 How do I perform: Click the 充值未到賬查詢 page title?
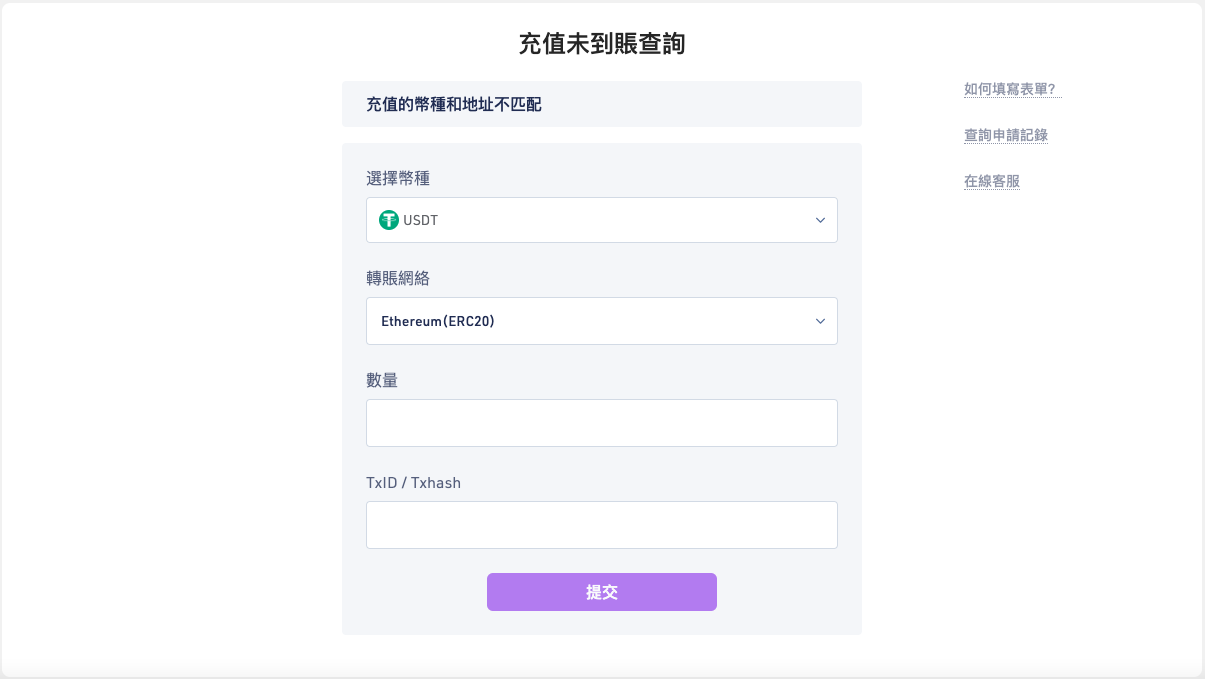pyautogui.click(x=602, y=43)
